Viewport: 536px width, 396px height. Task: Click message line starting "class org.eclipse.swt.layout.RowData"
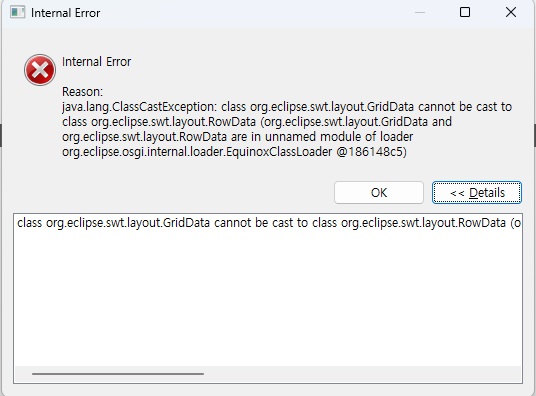257,122
